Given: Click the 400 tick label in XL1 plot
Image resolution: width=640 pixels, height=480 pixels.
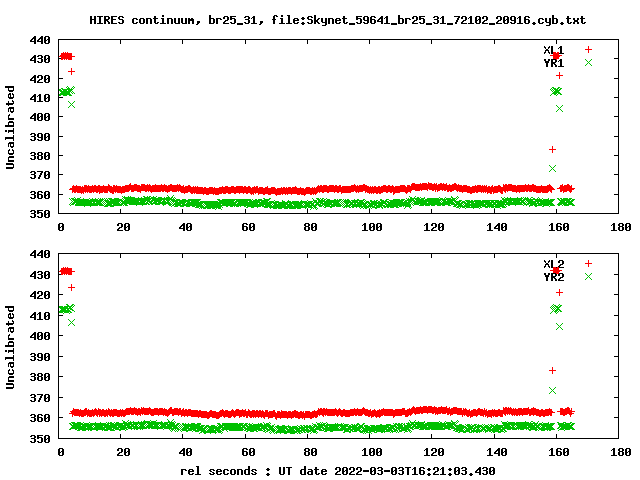Looking at the screenshot, I should (x=40, y=117).
